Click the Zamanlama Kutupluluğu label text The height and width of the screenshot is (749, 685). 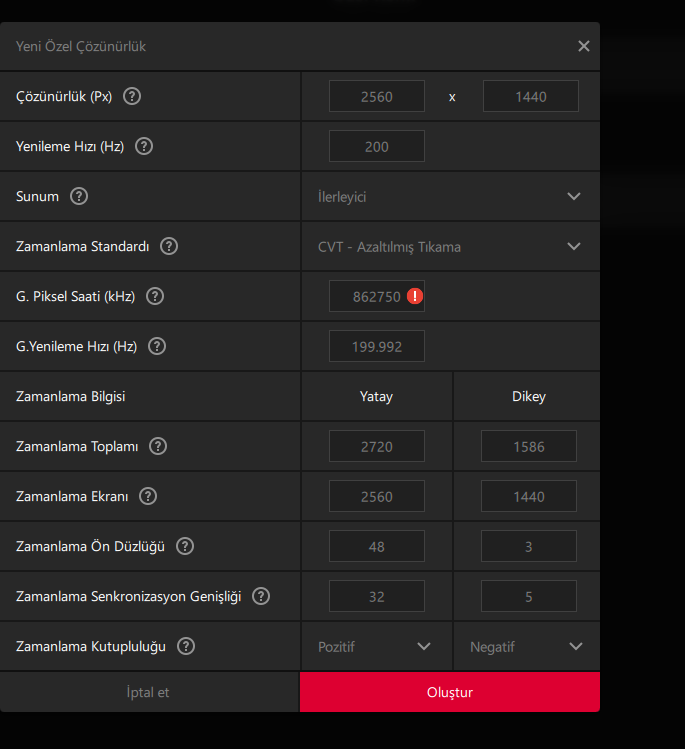91,646
